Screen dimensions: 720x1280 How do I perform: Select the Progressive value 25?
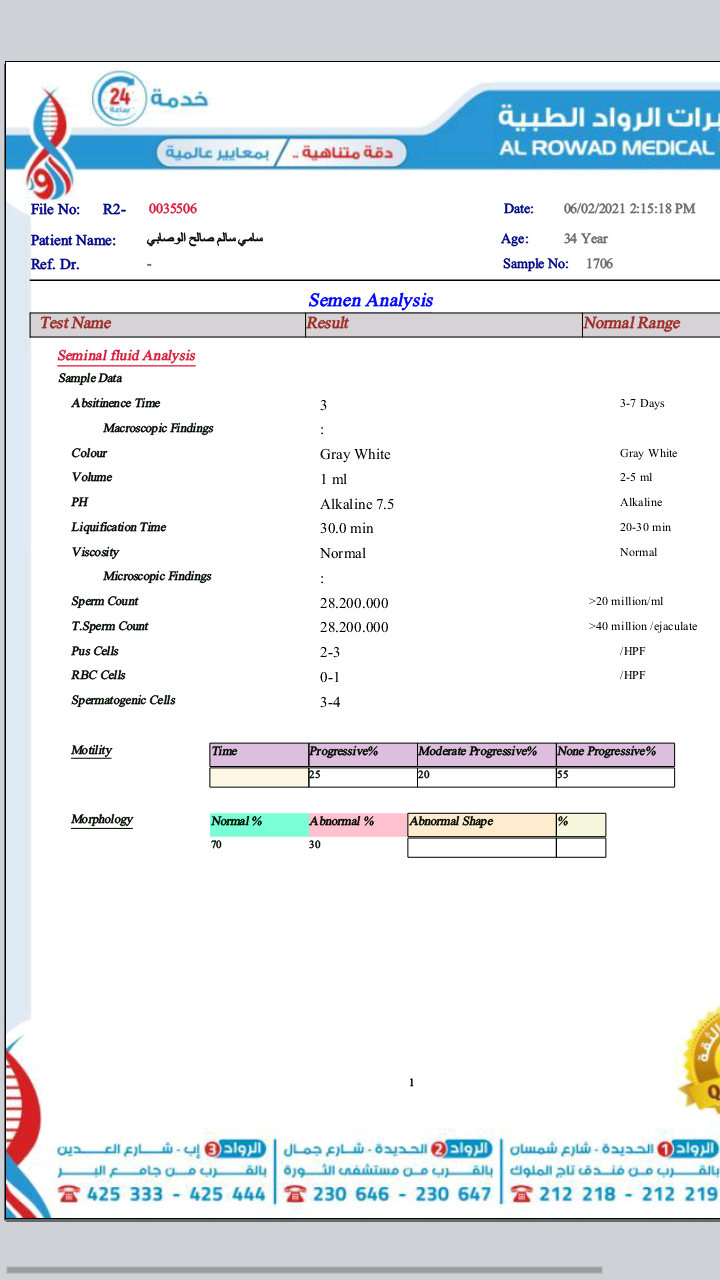[x=315, y=775]
